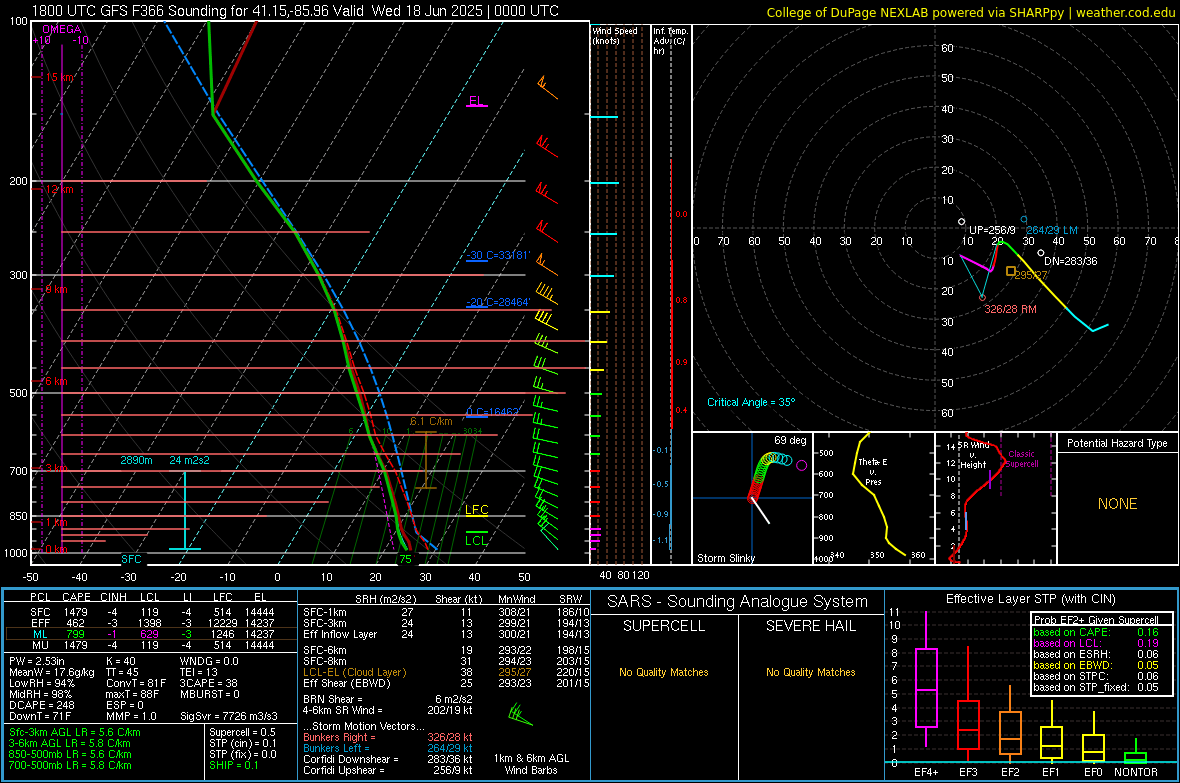1180x783 pixels.
Task: Click the '-20 C=28464'' height label
Action: pyautogui.click(x=498, y=302)
